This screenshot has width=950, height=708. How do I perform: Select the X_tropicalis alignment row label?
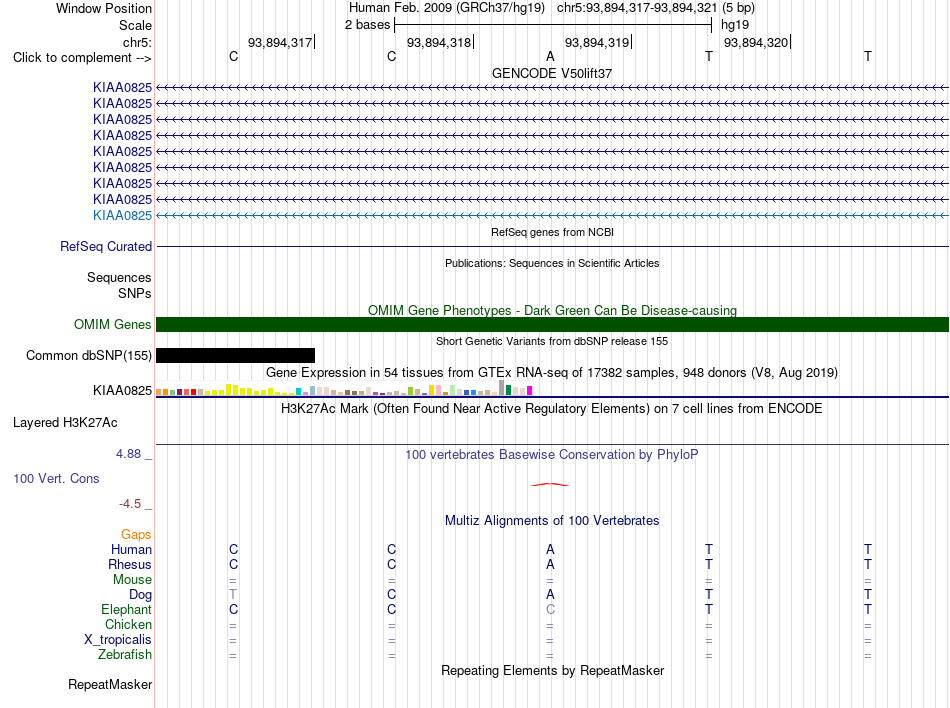tap(118, 640)
